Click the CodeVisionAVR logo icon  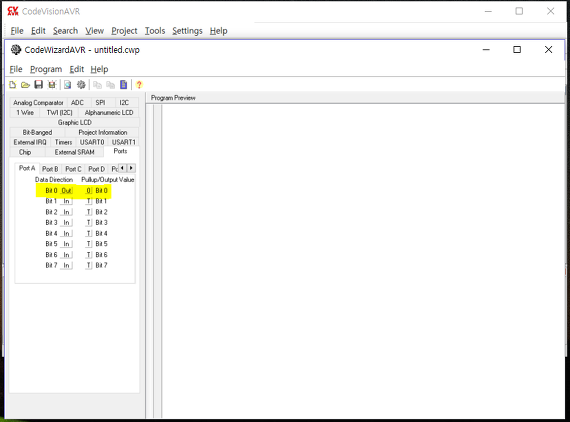pos(13,11)
